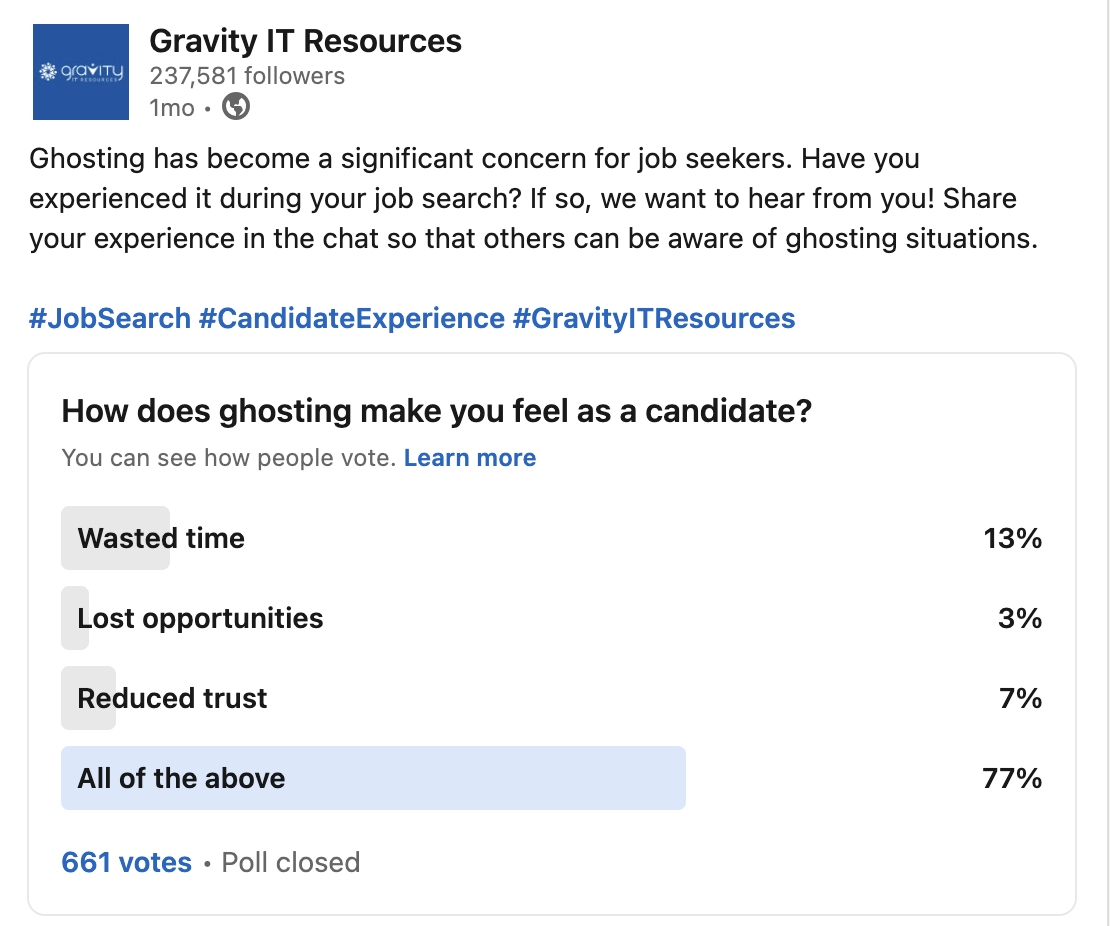This screenshot has width=1110, height=926.
Task: Select the Reduced trust poll option
Action: 551,698
